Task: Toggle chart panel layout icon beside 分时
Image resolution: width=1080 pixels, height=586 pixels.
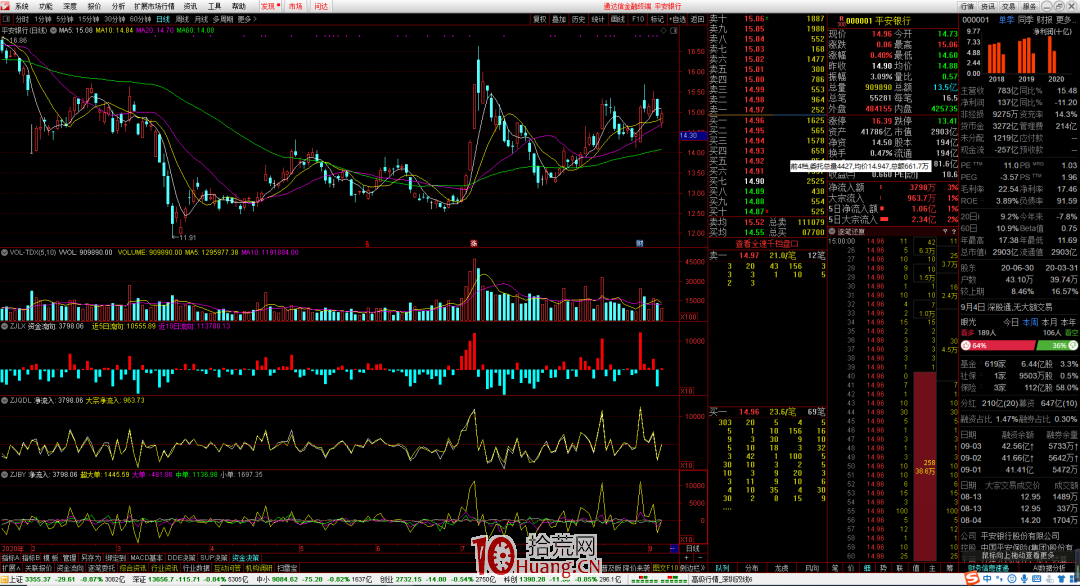Action: click(x=6, y=19)
